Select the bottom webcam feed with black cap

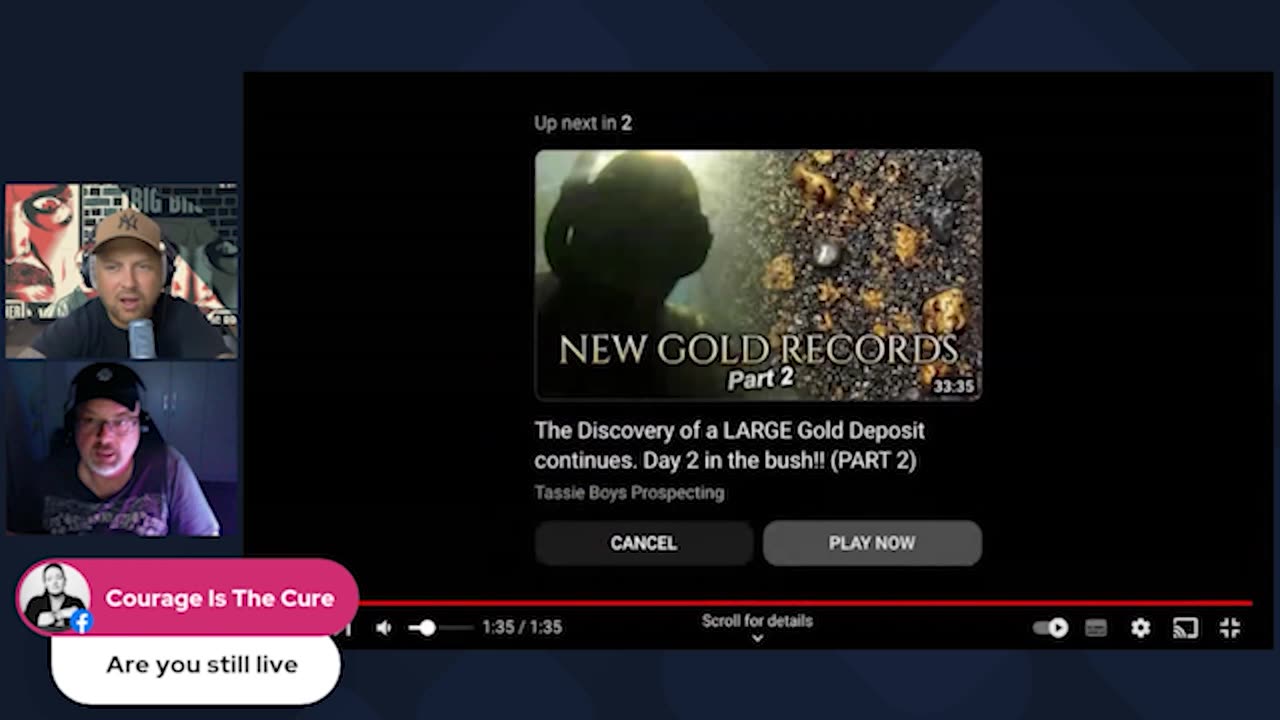click(121, 448)
